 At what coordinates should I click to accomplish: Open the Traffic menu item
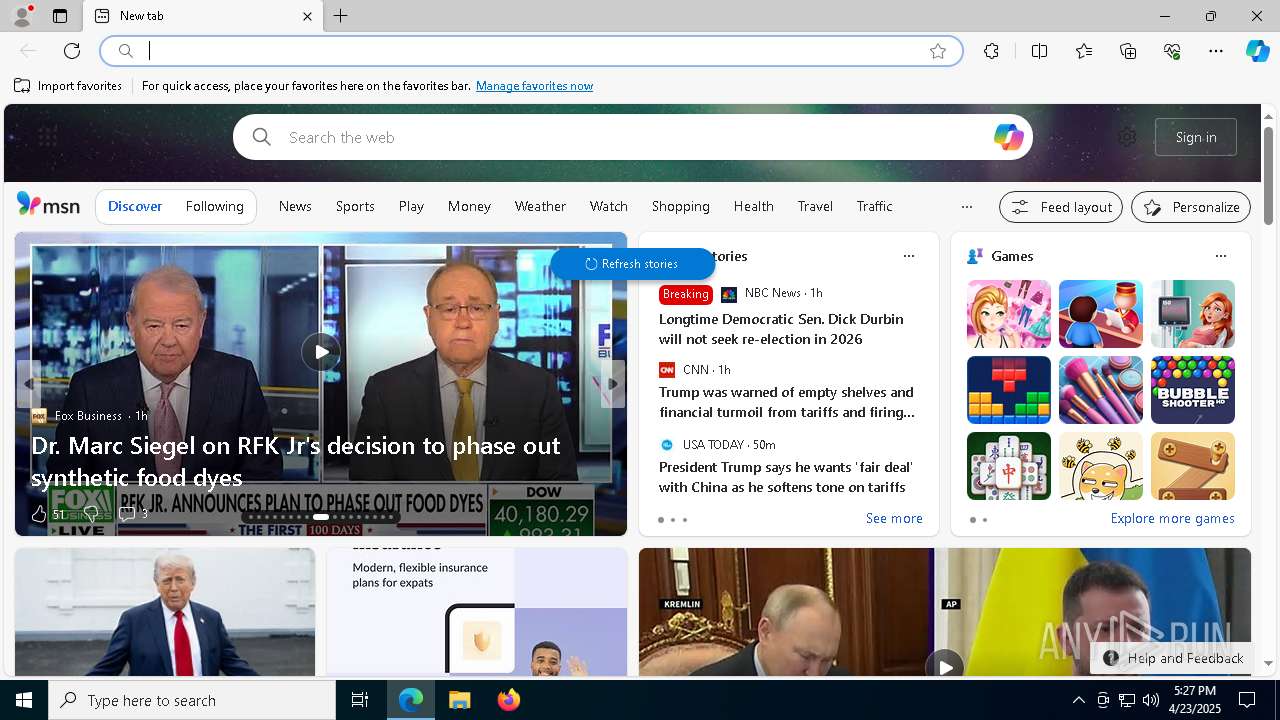874,206
